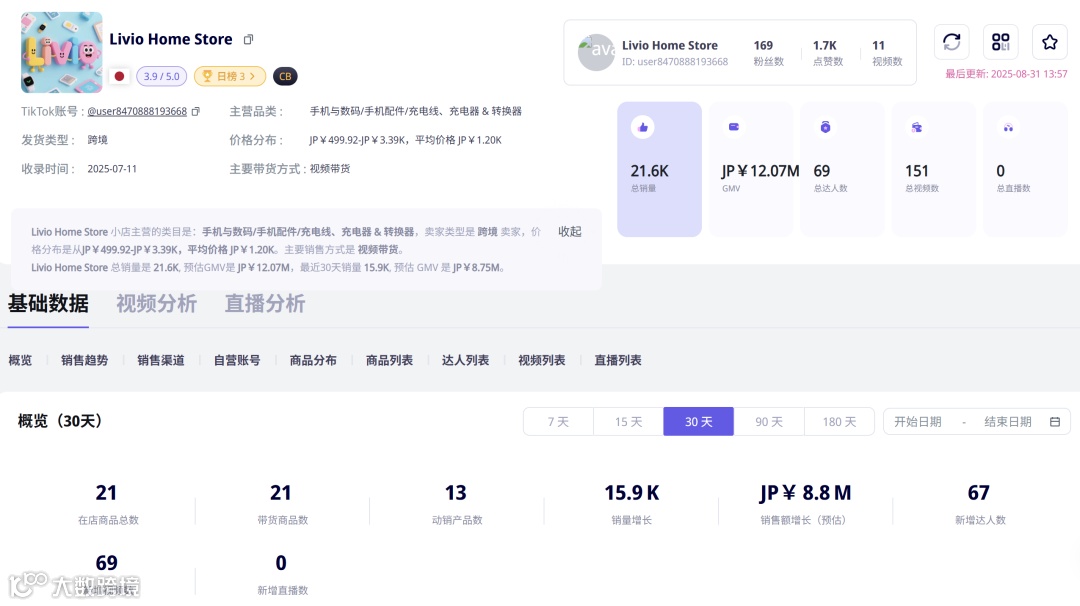This screenshot has width=1080, height=606.
Task: Select the total influencers 69 card icon
Action: [x=825, y=127]
